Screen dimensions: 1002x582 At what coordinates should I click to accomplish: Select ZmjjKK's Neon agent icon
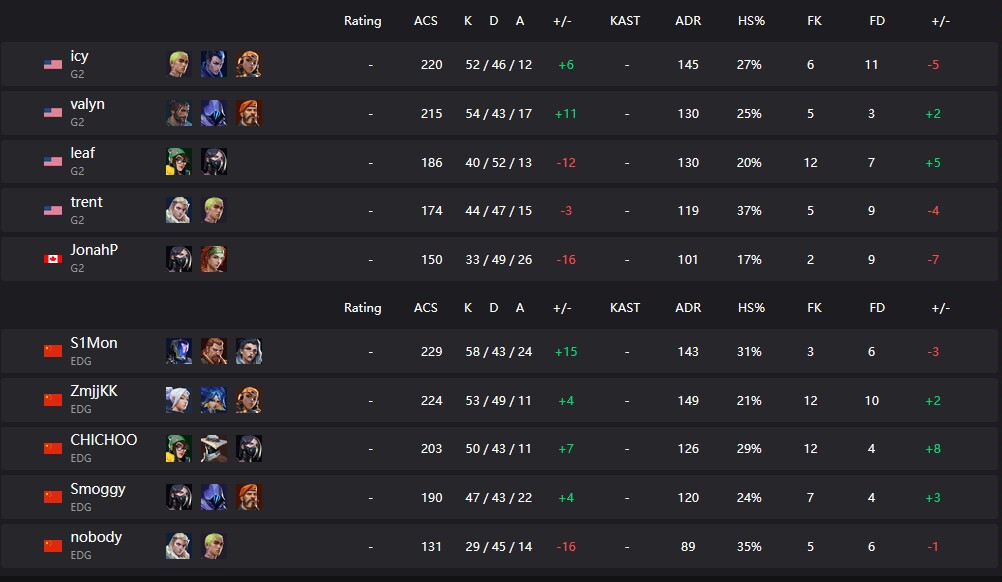point(213,400)
